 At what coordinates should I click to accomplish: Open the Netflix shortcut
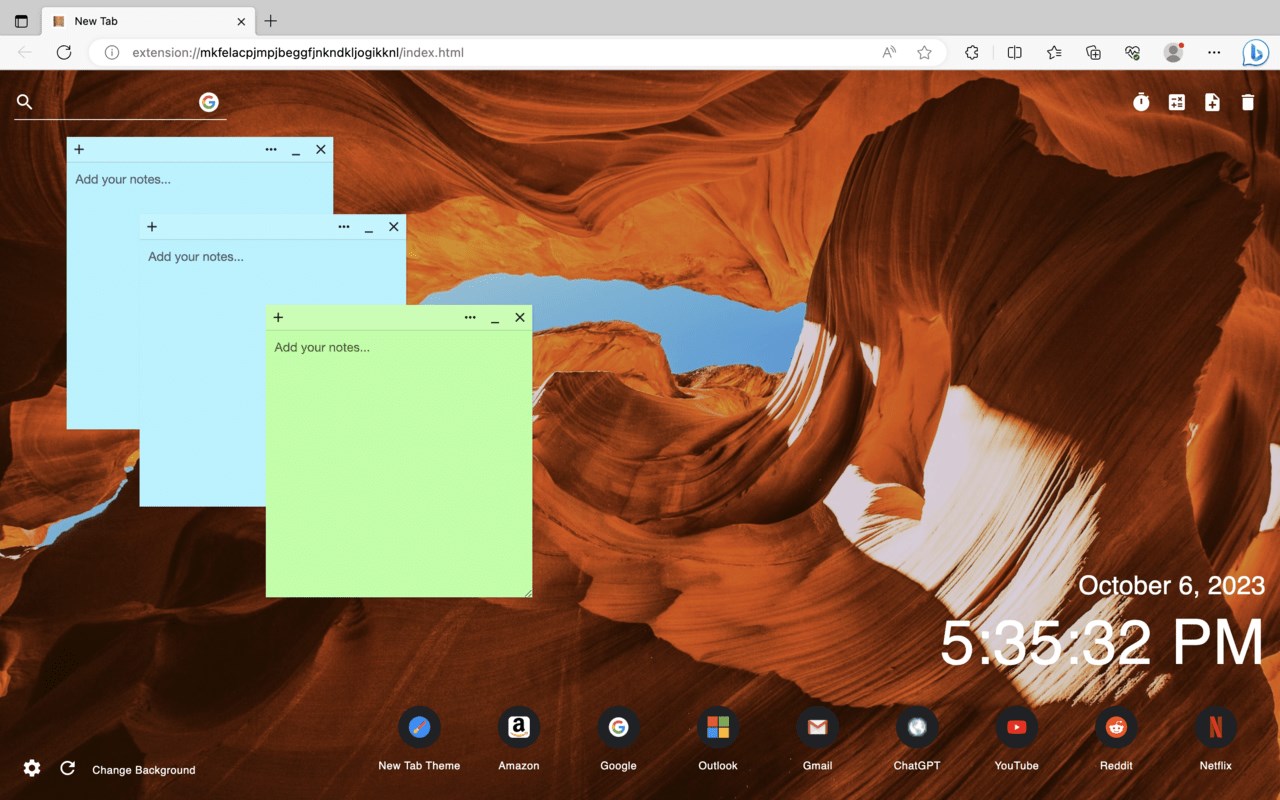point(1216,738)
